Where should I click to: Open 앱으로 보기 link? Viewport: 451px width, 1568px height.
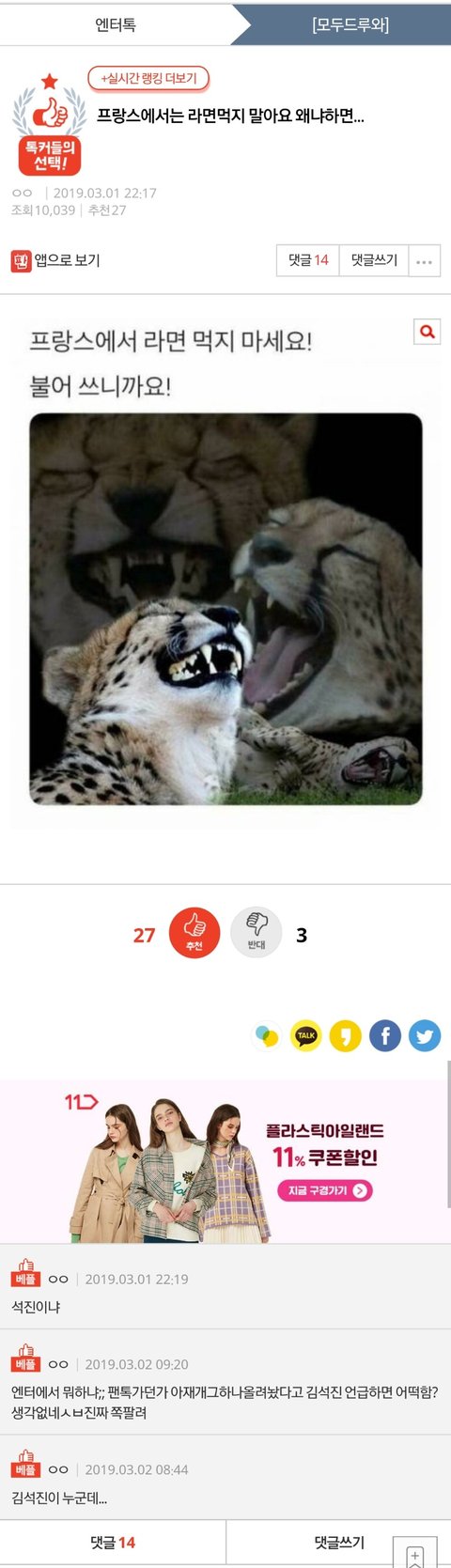[56, 260]
